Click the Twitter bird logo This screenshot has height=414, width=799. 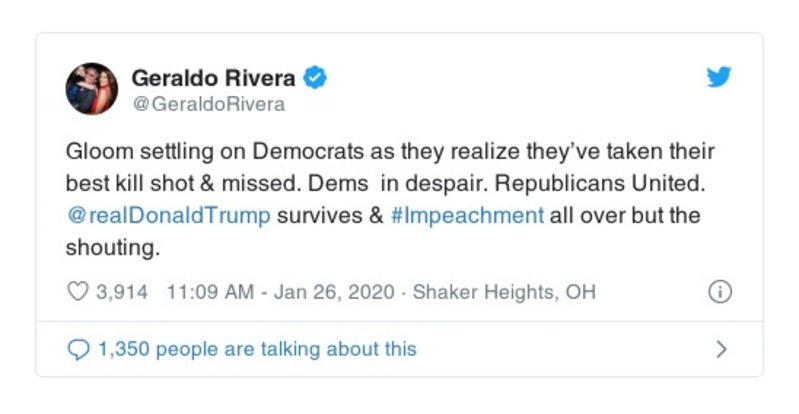718,78
